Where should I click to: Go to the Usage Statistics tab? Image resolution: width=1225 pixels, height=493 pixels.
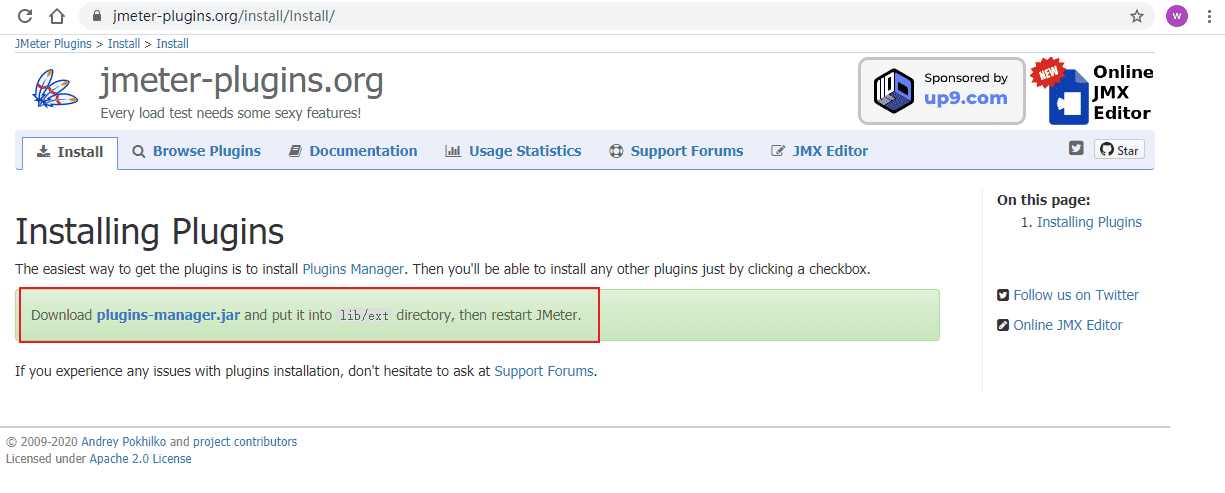[513, 151]
